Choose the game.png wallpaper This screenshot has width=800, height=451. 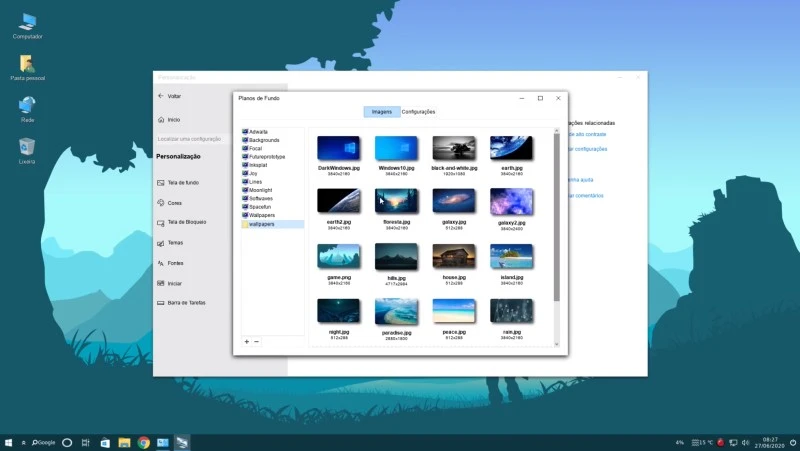[x=339, y=264]
